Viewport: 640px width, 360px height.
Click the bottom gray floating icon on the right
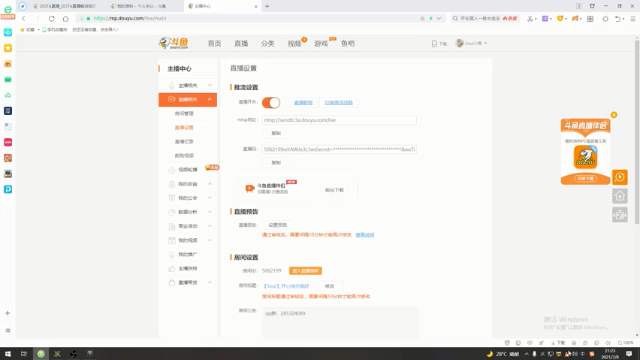620,215
